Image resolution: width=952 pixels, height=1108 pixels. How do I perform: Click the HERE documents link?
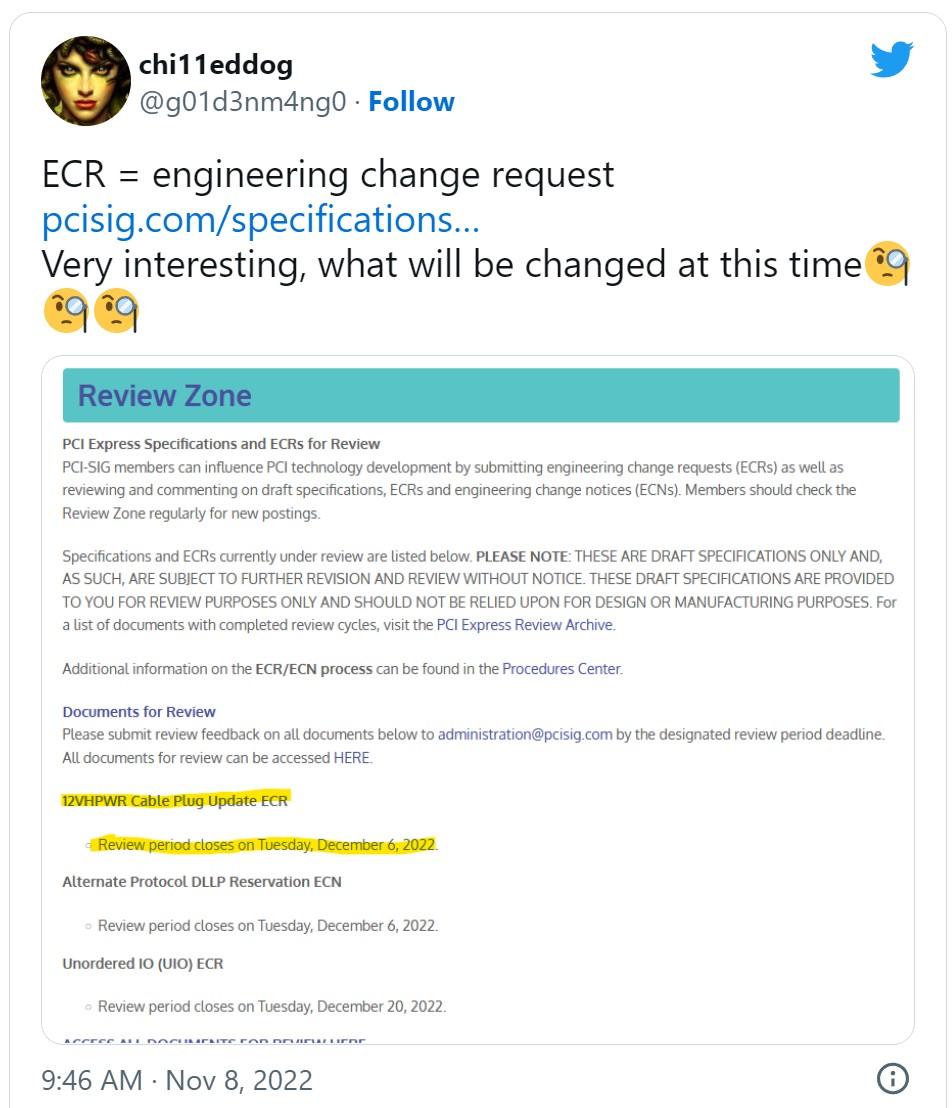351,758
